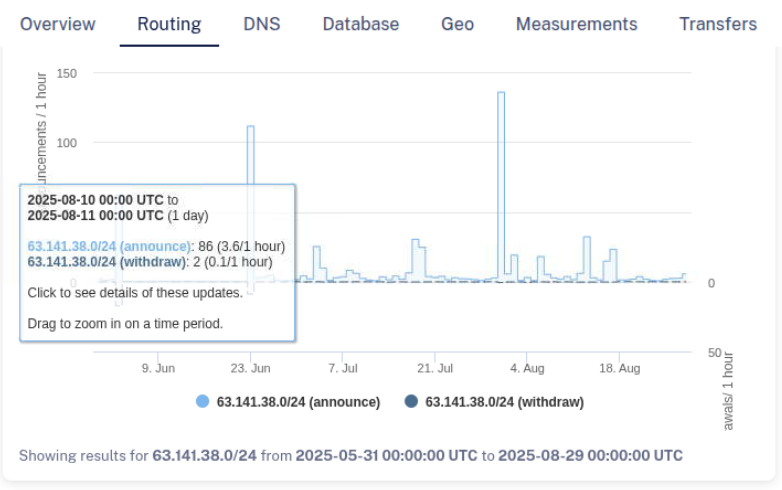Screen dimensions: 782x490
Task: Click the withdraw entry inside the tooltip
Action: point(108,262)
